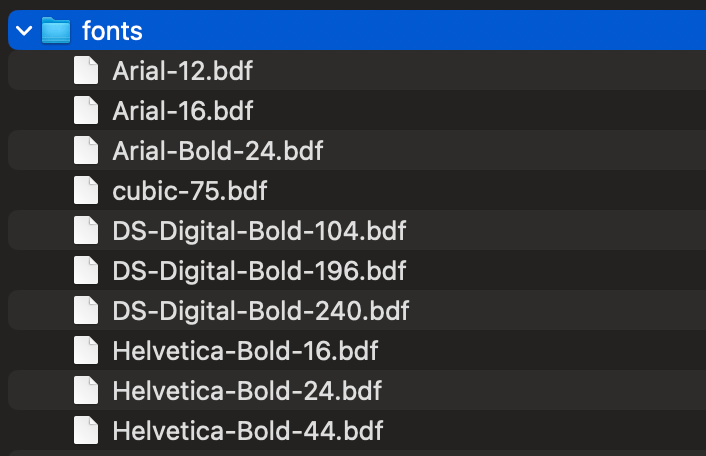Click the cubic-75.bdf document icon
The height and width of the screenshot is (456, 706).
87,190
